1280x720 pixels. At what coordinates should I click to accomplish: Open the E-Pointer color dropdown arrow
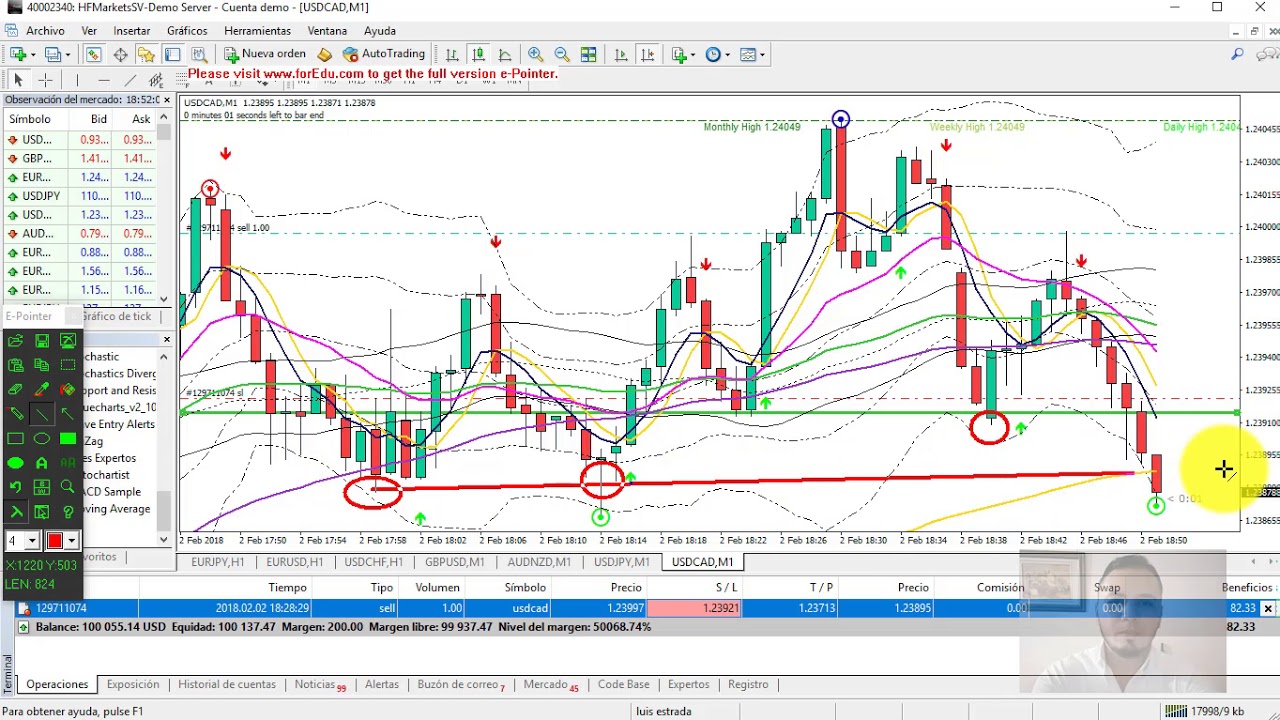71,541
